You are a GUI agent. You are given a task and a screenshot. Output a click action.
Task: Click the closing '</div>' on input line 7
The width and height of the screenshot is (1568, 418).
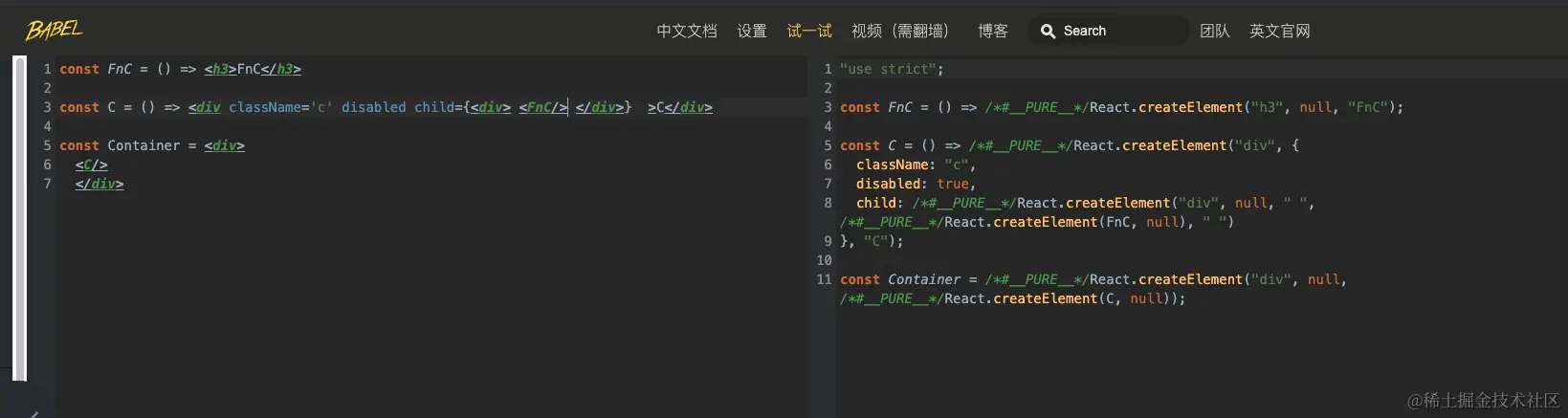[99, 184]
